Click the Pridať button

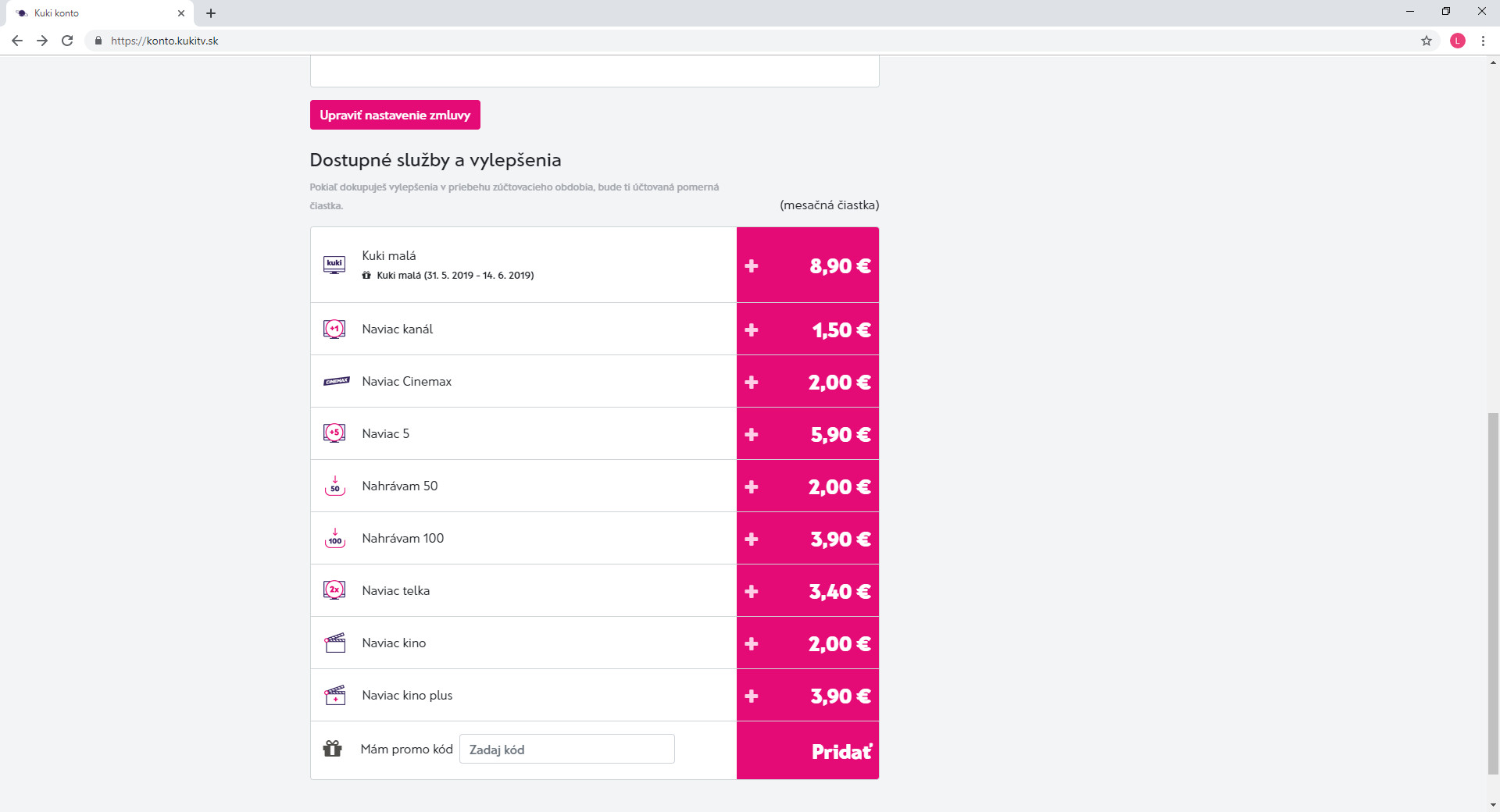click(x=808, y=750)
